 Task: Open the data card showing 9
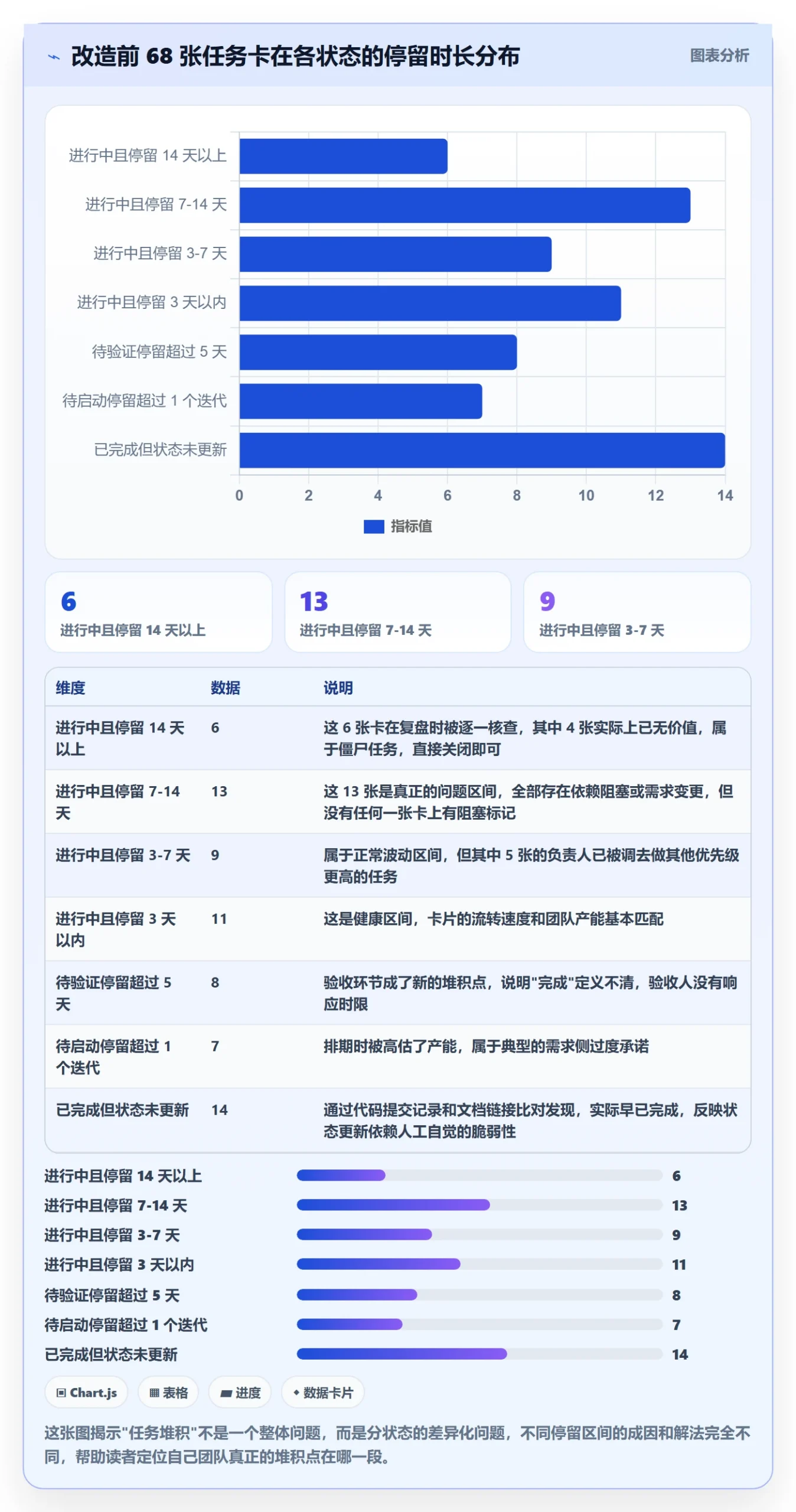(637, 612)
